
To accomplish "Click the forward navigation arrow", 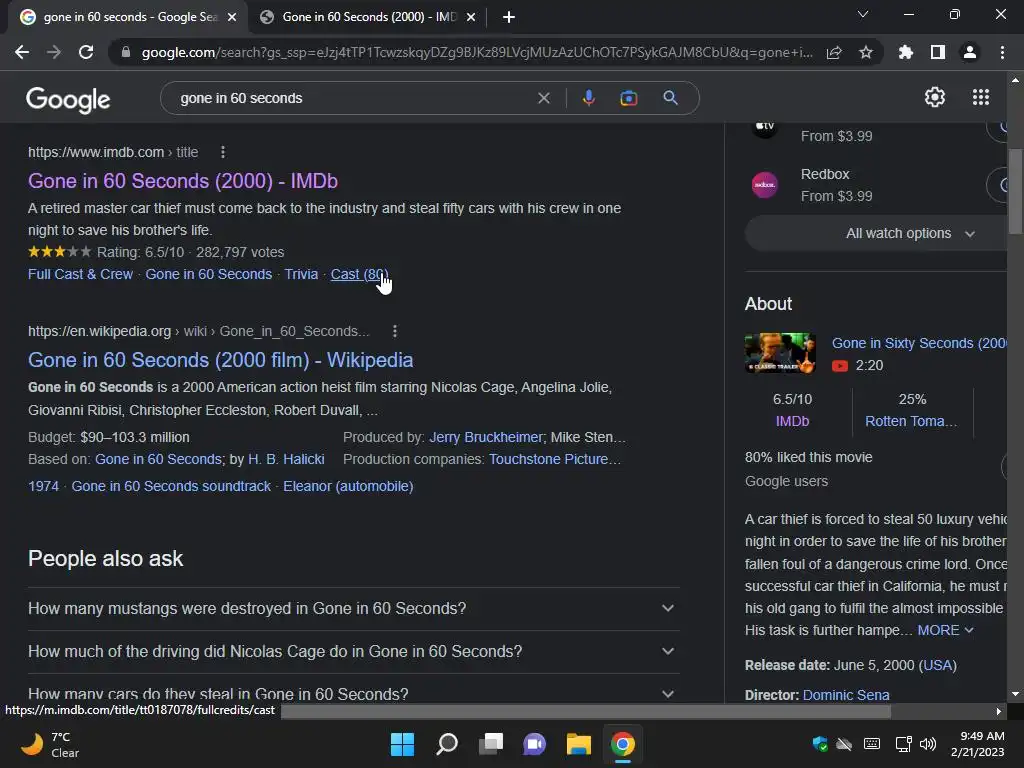I will (54, 52).
